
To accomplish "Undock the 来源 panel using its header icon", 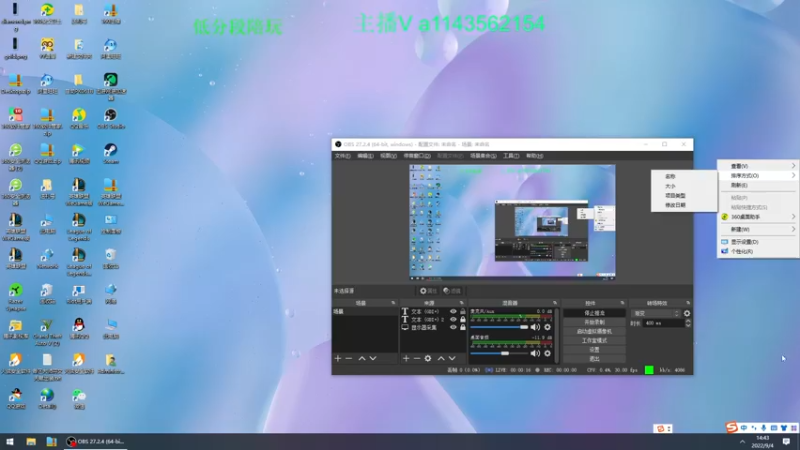I will pyautogui.click(x=462, y=303).
